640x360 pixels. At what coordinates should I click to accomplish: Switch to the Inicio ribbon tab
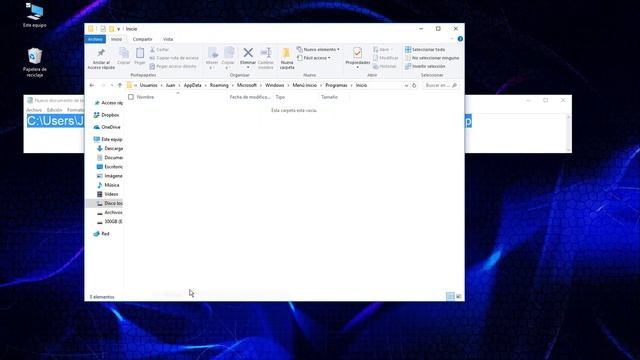click(116, 39)
